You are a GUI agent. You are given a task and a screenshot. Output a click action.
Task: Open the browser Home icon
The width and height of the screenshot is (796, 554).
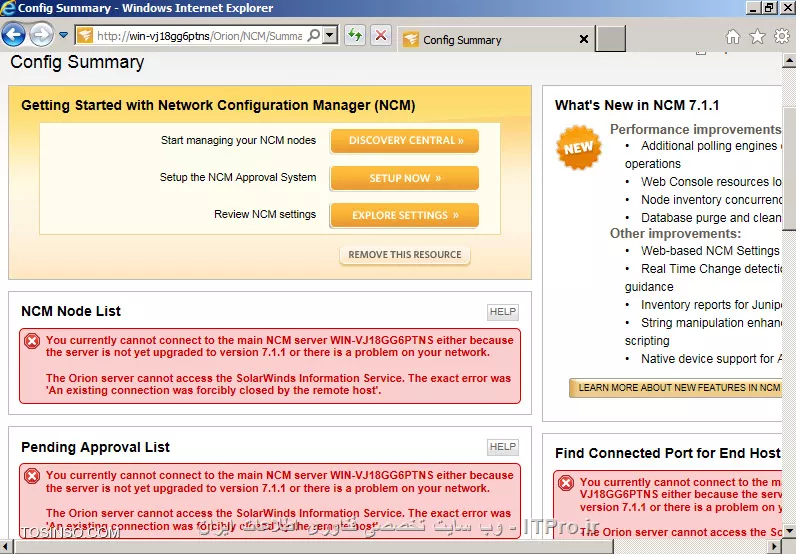(733, 37)
